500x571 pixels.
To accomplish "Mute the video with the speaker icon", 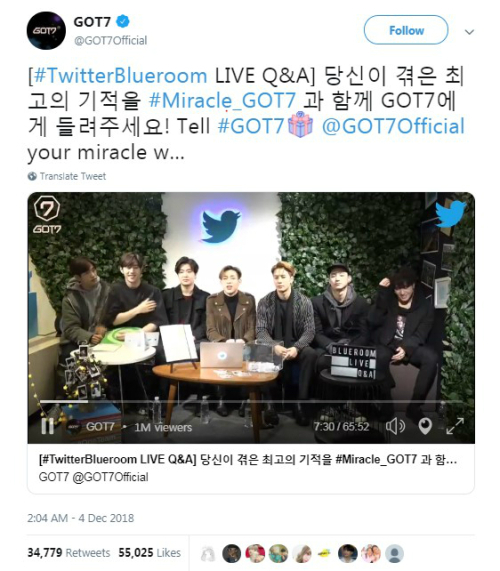I will tap(395, 426).
